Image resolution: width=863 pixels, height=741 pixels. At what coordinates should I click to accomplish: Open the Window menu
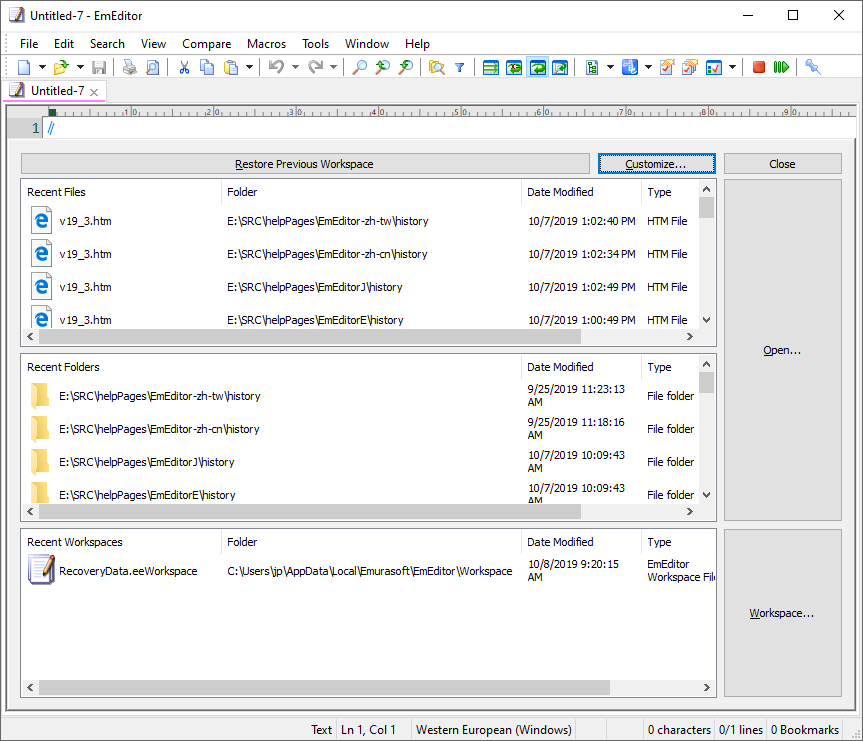(367, 43)
